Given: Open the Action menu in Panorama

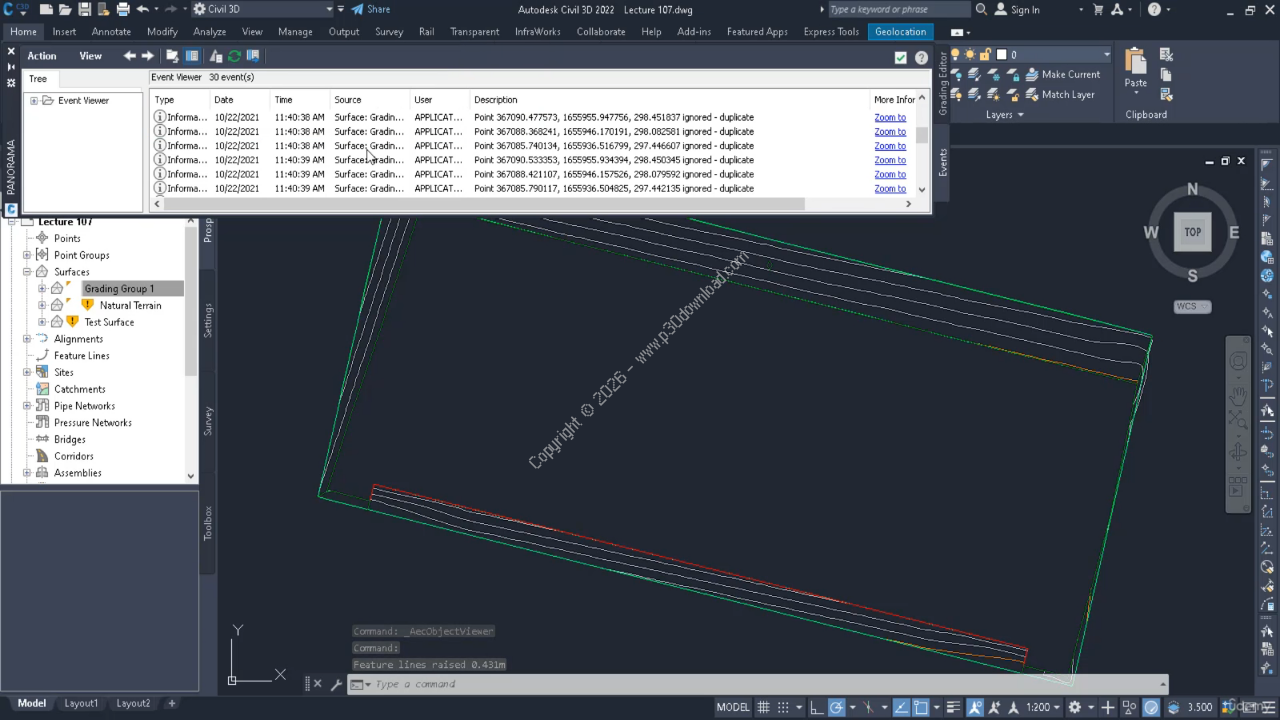Looking at the screenshot, I should point(41,56).
